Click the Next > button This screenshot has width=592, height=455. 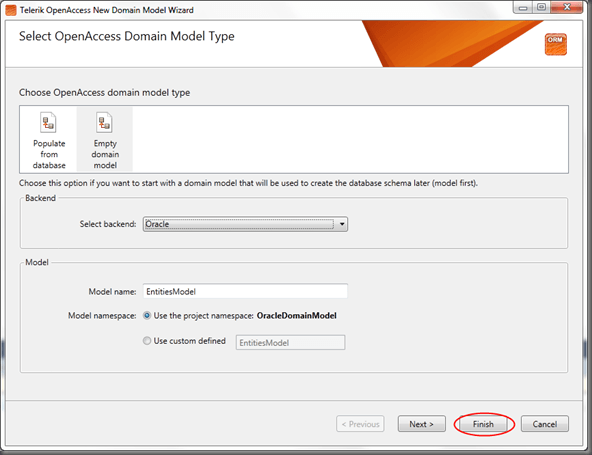point(421,424)
